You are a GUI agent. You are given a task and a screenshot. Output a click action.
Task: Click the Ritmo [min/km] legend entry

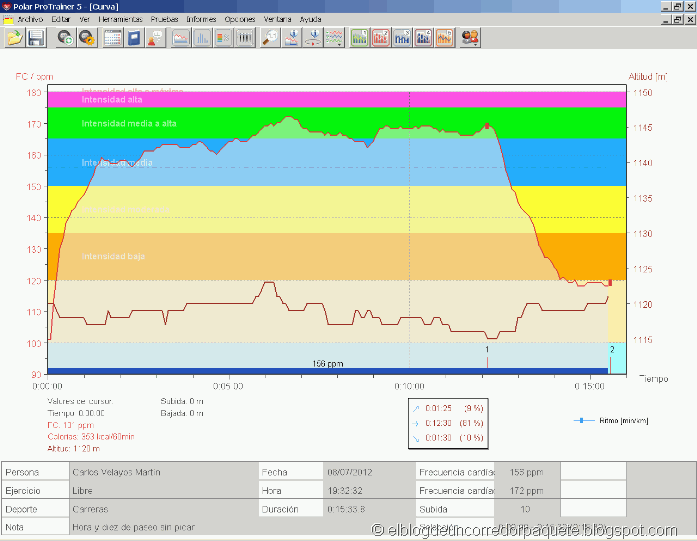click(611, 421)
